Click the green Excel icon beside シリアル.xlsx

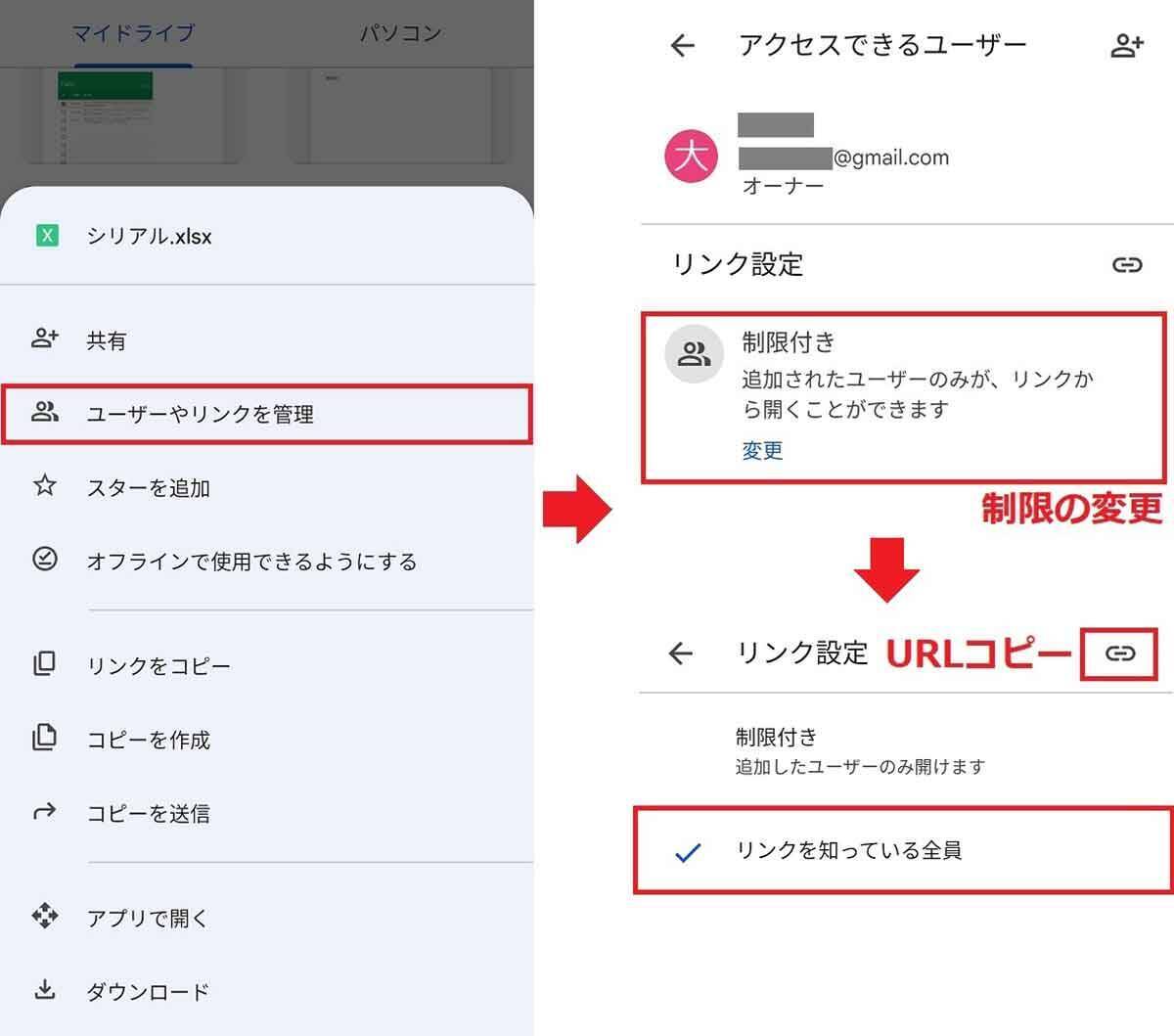click(47, 236)
